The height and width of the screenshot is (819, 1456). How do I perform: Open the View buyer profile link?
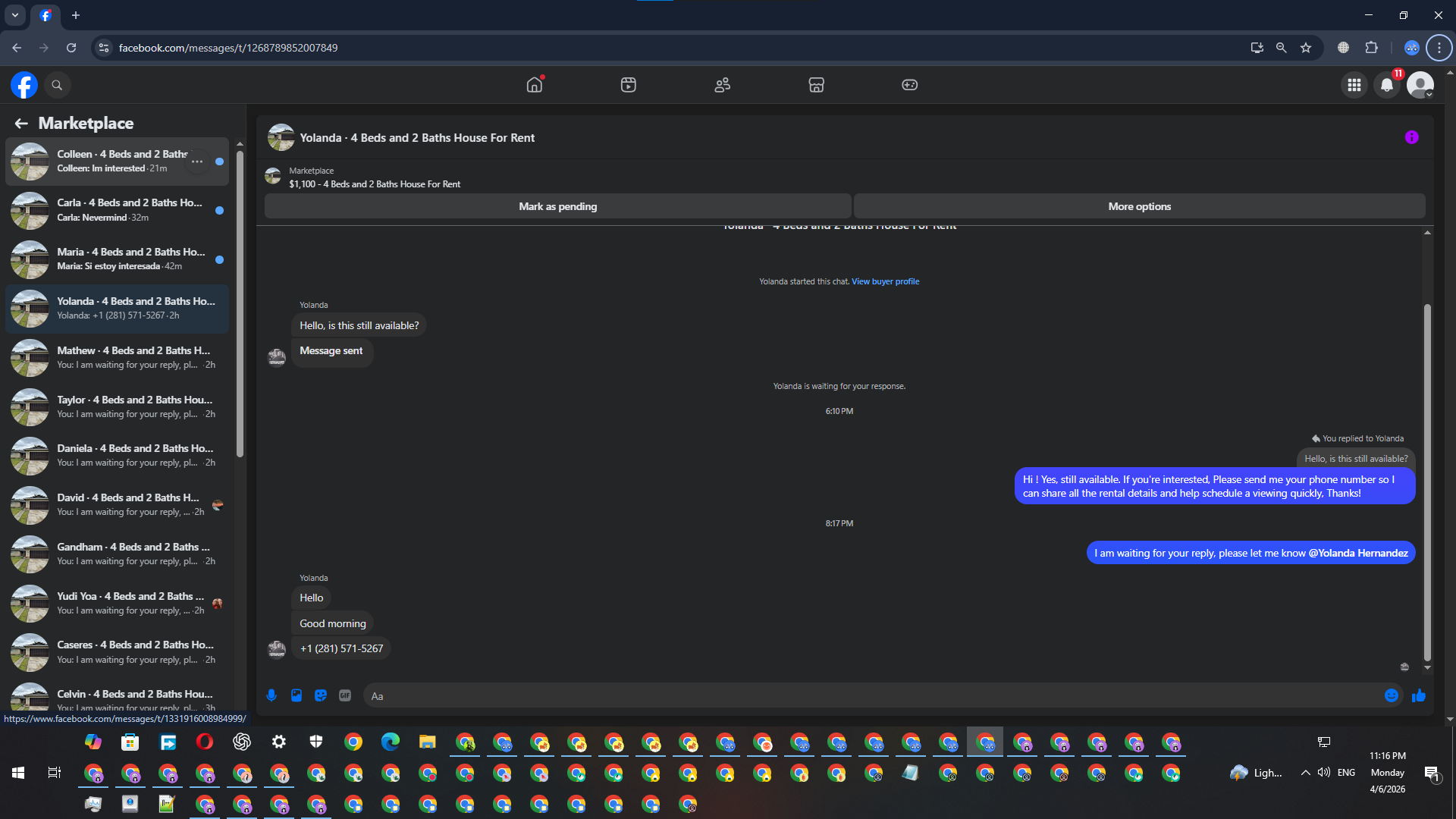tap(885, 281)
